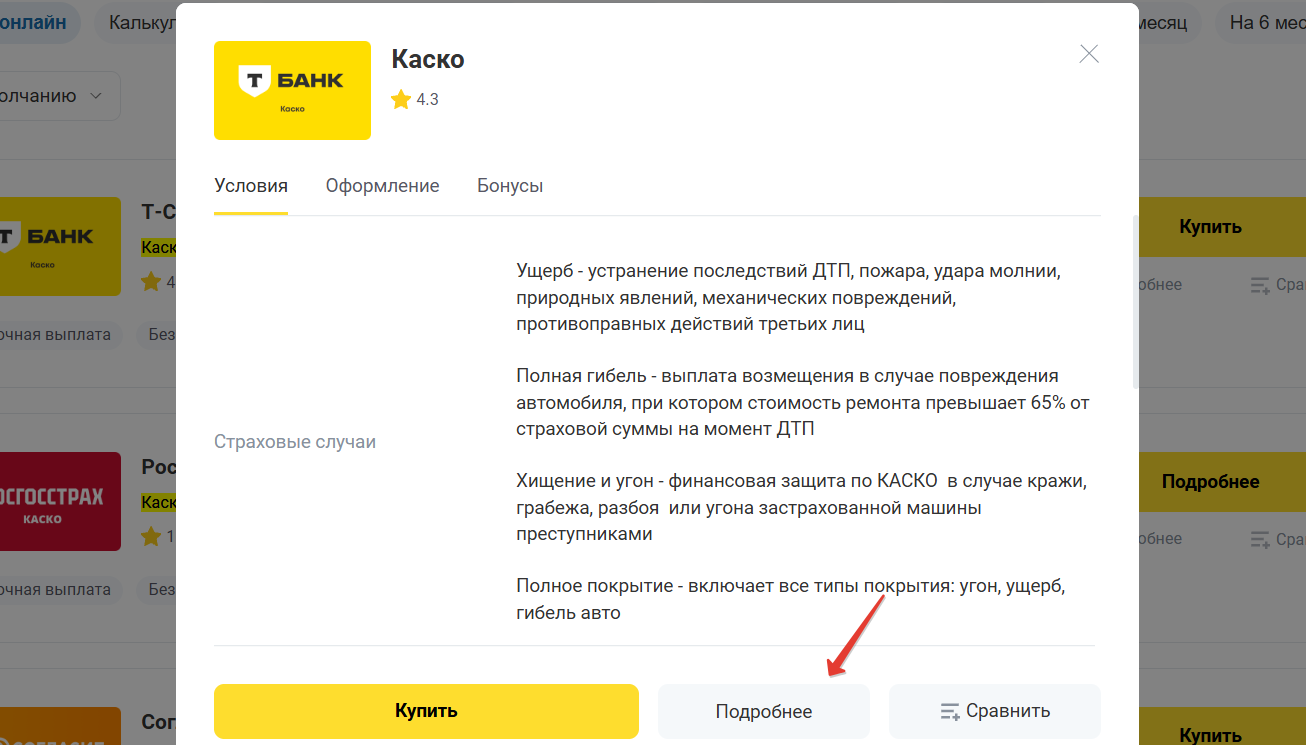This screenshot has width=1306, height=745.
Task: Click Подробнее button on background Росгосстрах card
Action: [x=1221, y=481]
